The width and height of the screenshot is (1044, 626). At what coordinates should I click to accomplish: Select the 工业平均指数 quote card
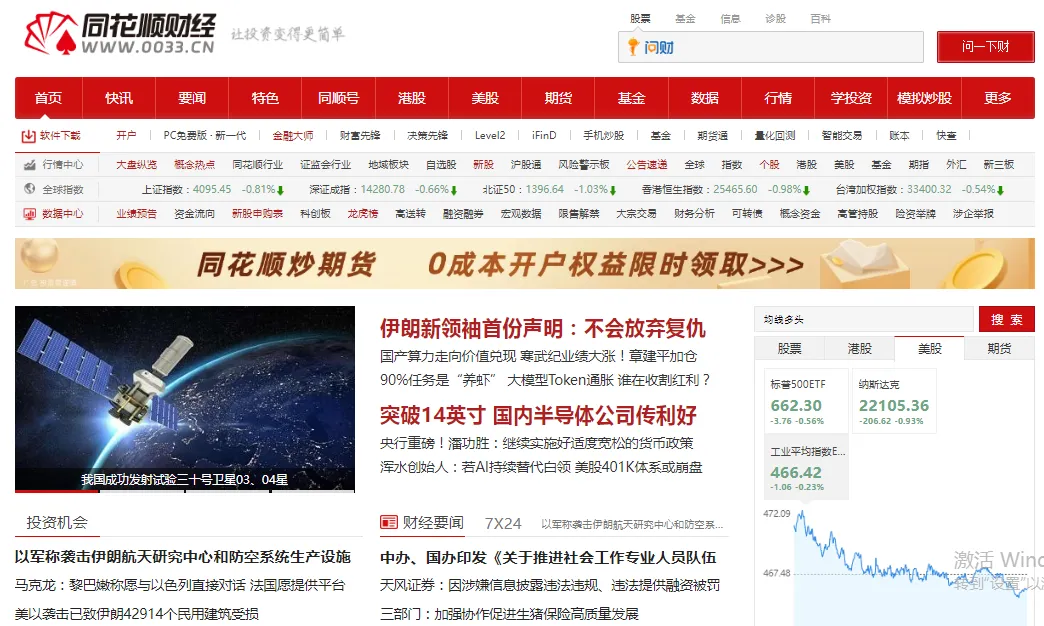point(806,468)
